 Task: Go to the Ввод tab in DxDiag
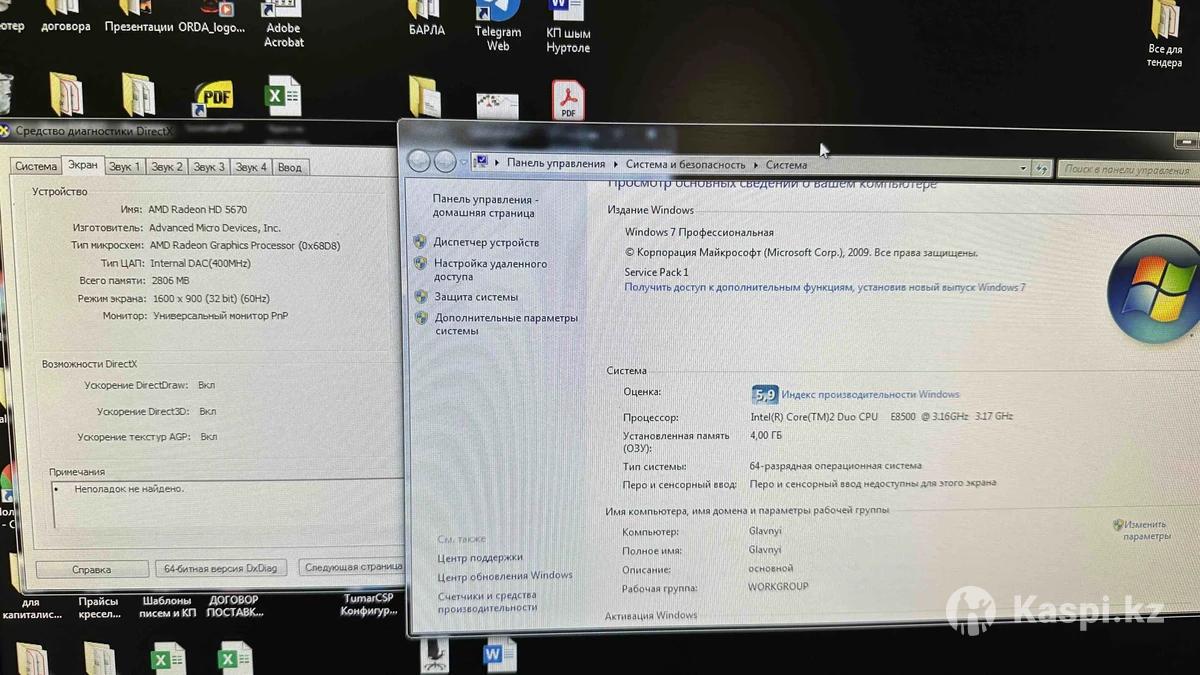(x=289, y=167)
